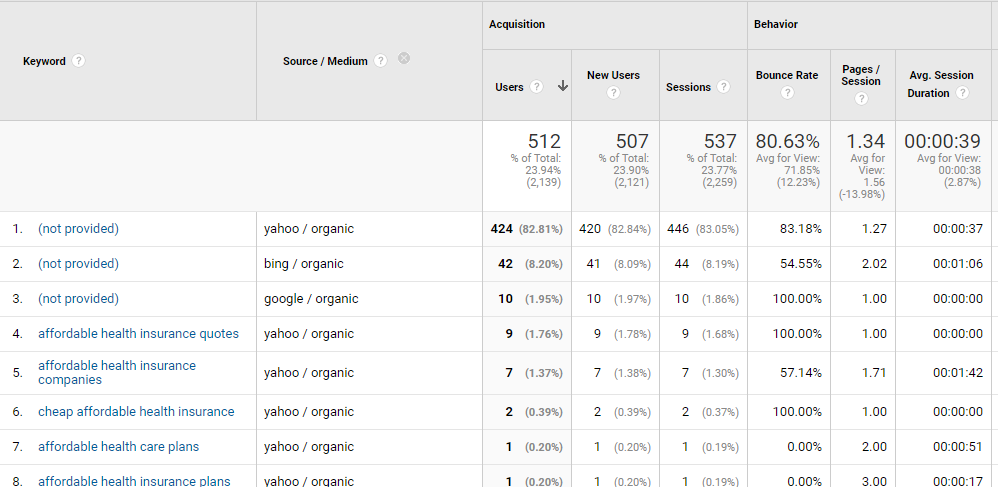
Task: Click Sessions value 44 (8.19%)
Action: pyautogui.click(x=706, y=264)
